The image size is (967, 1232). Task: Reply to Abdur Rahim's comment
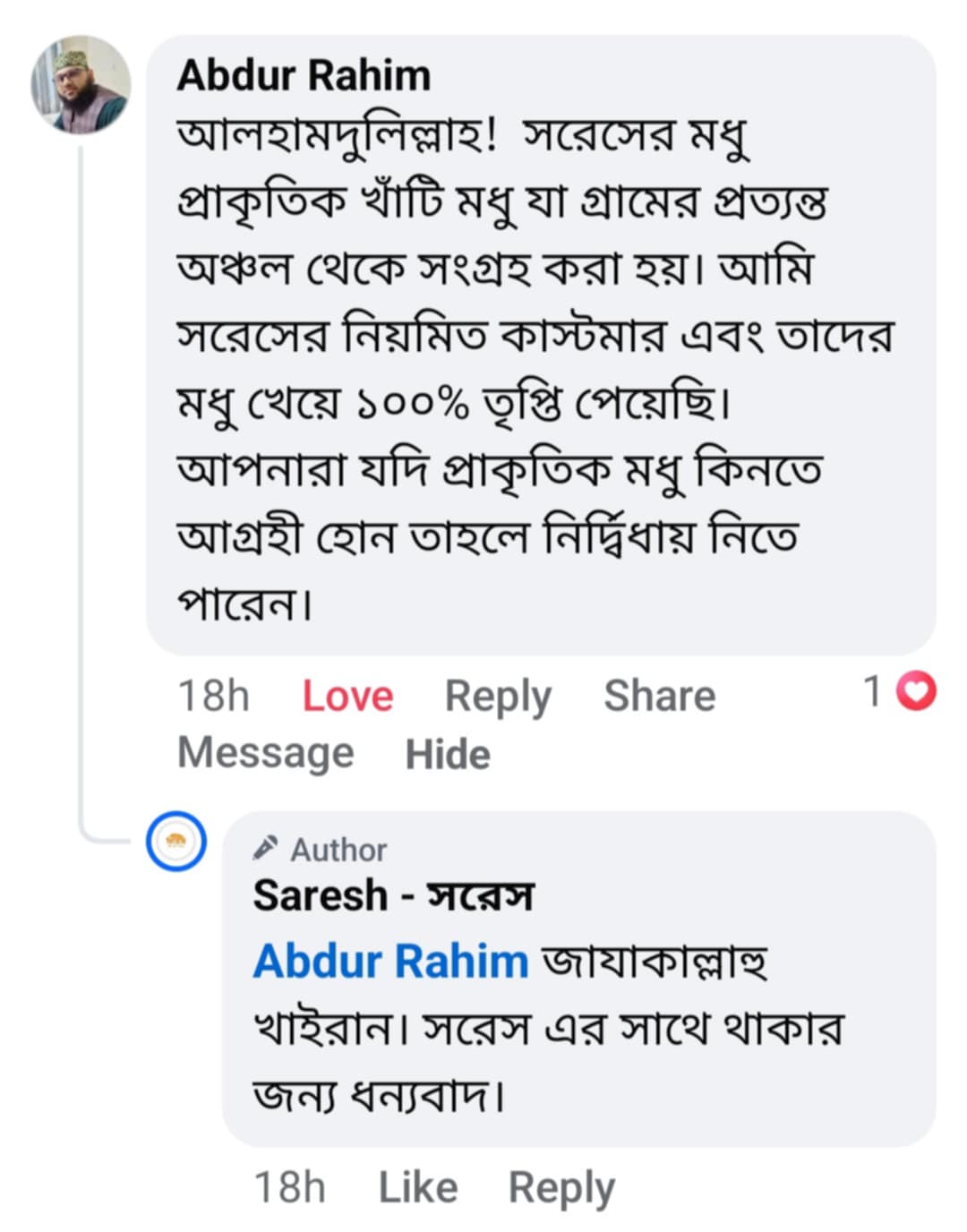(x=498, y=697)
